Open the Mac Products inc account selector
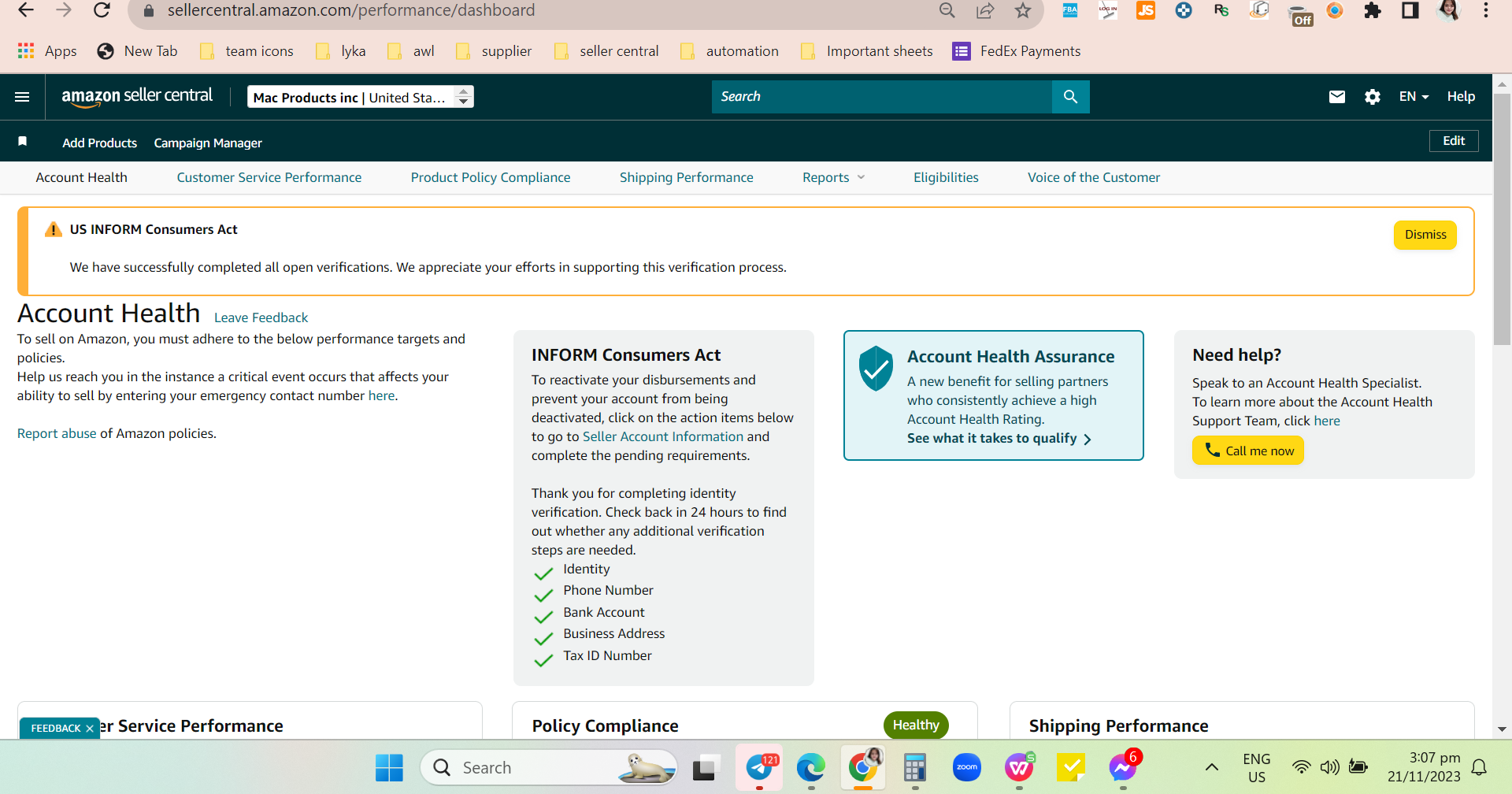The width and height of the screenshot is (1512, 794). point(361,97)
